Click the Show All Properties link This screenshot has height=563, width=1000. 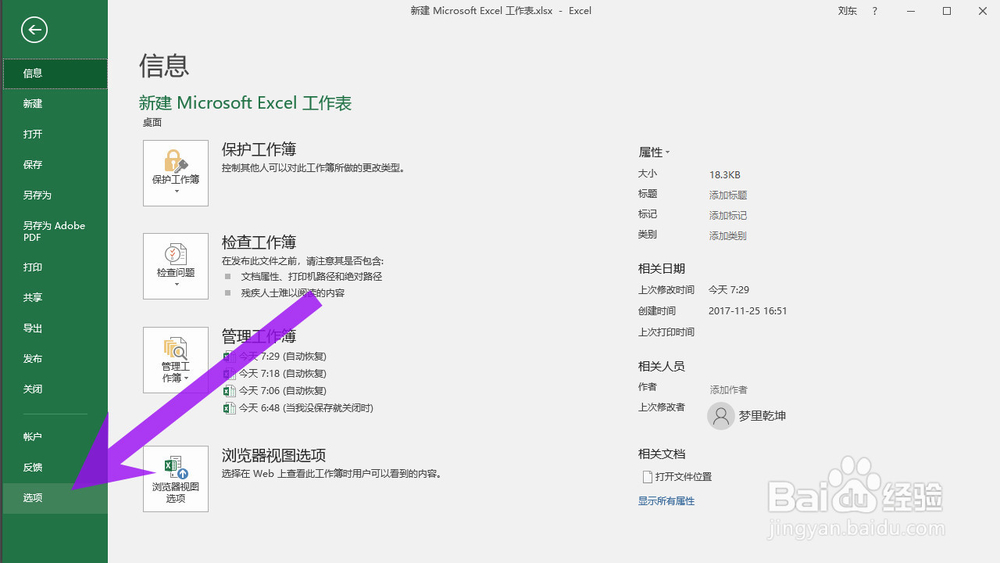click(x=666, y=501)
